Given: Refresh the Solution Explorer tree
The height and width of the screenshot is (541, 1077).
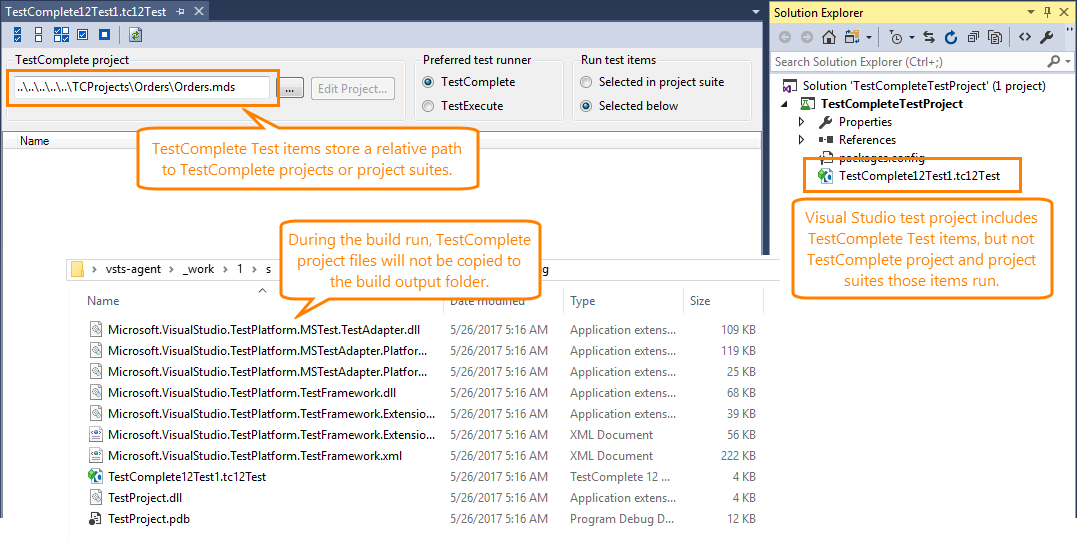Looking at the screenshot, I should pos(950,37).
